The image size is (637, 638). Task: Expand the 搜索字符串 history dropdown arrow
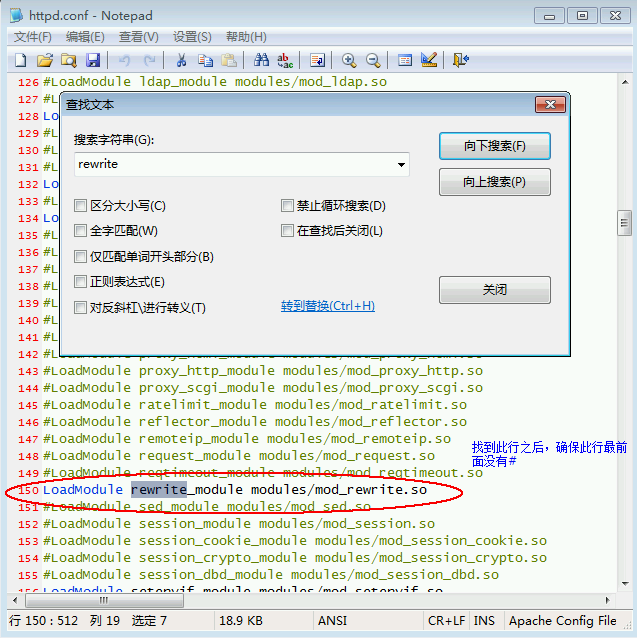tap(401, 164)
